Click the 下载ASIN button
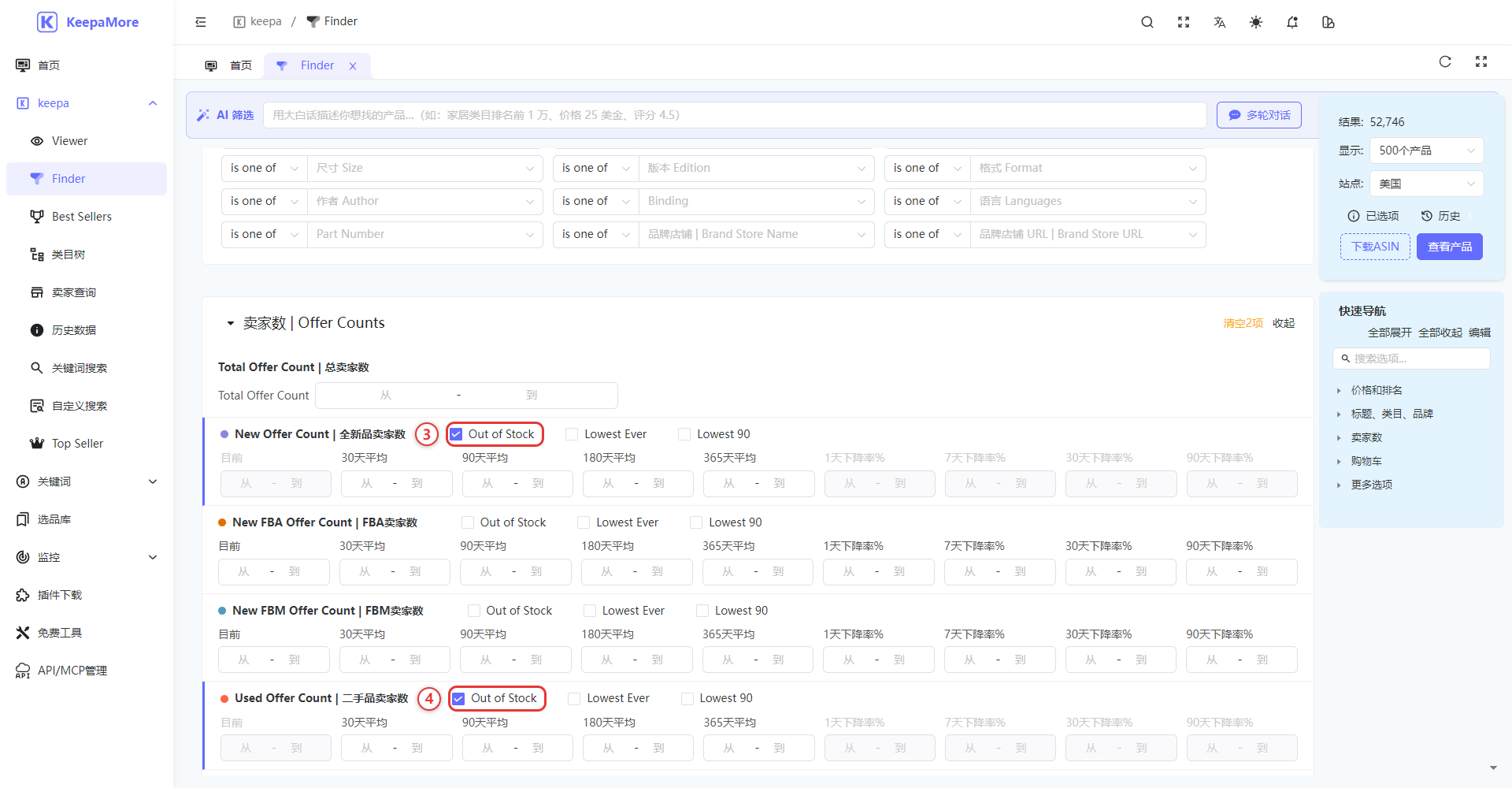Screen dimensions: 1512x788 (1375, 247)
